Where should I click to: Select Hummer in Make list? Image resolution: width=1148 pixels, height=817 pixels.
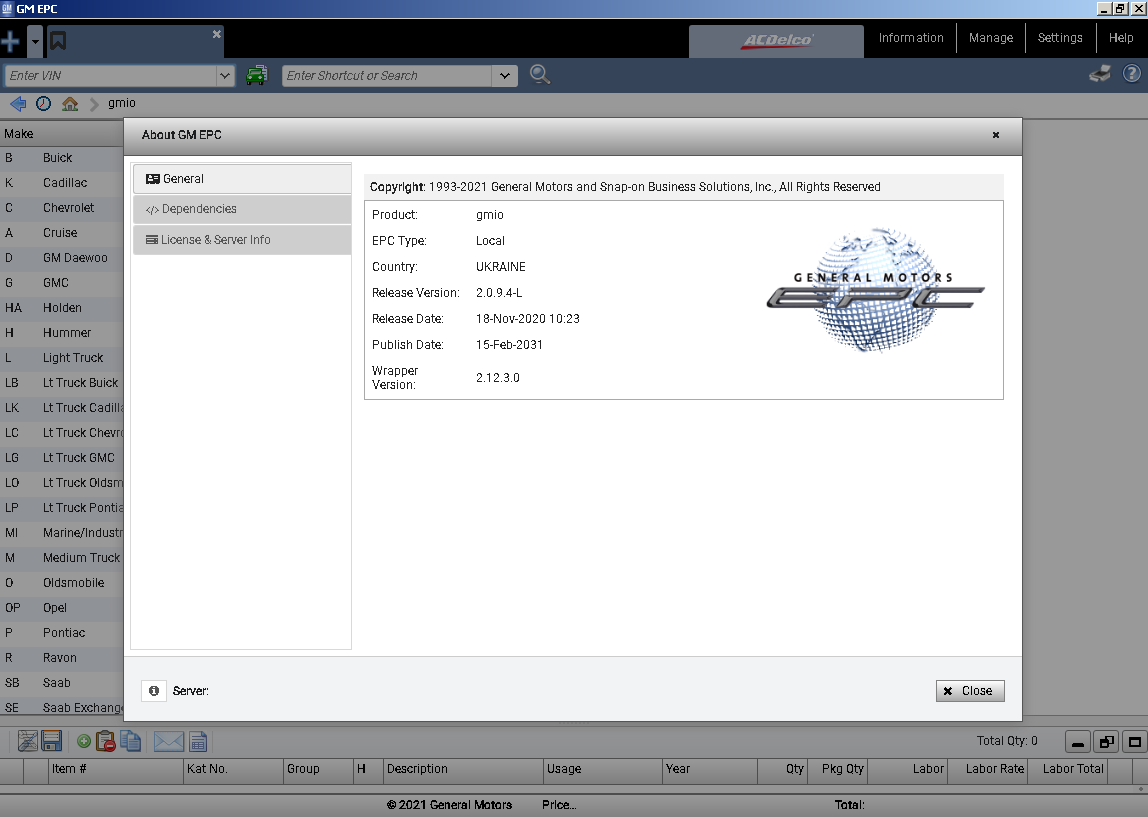coord(62,333)
